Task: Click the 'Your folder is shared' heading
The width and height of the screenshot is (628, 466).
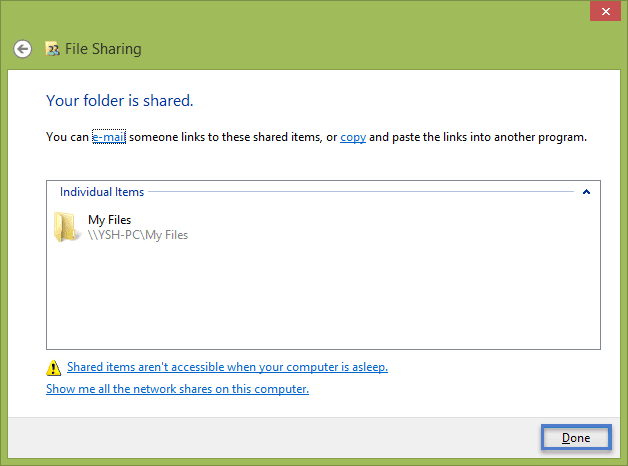Action: coord(120,100)
